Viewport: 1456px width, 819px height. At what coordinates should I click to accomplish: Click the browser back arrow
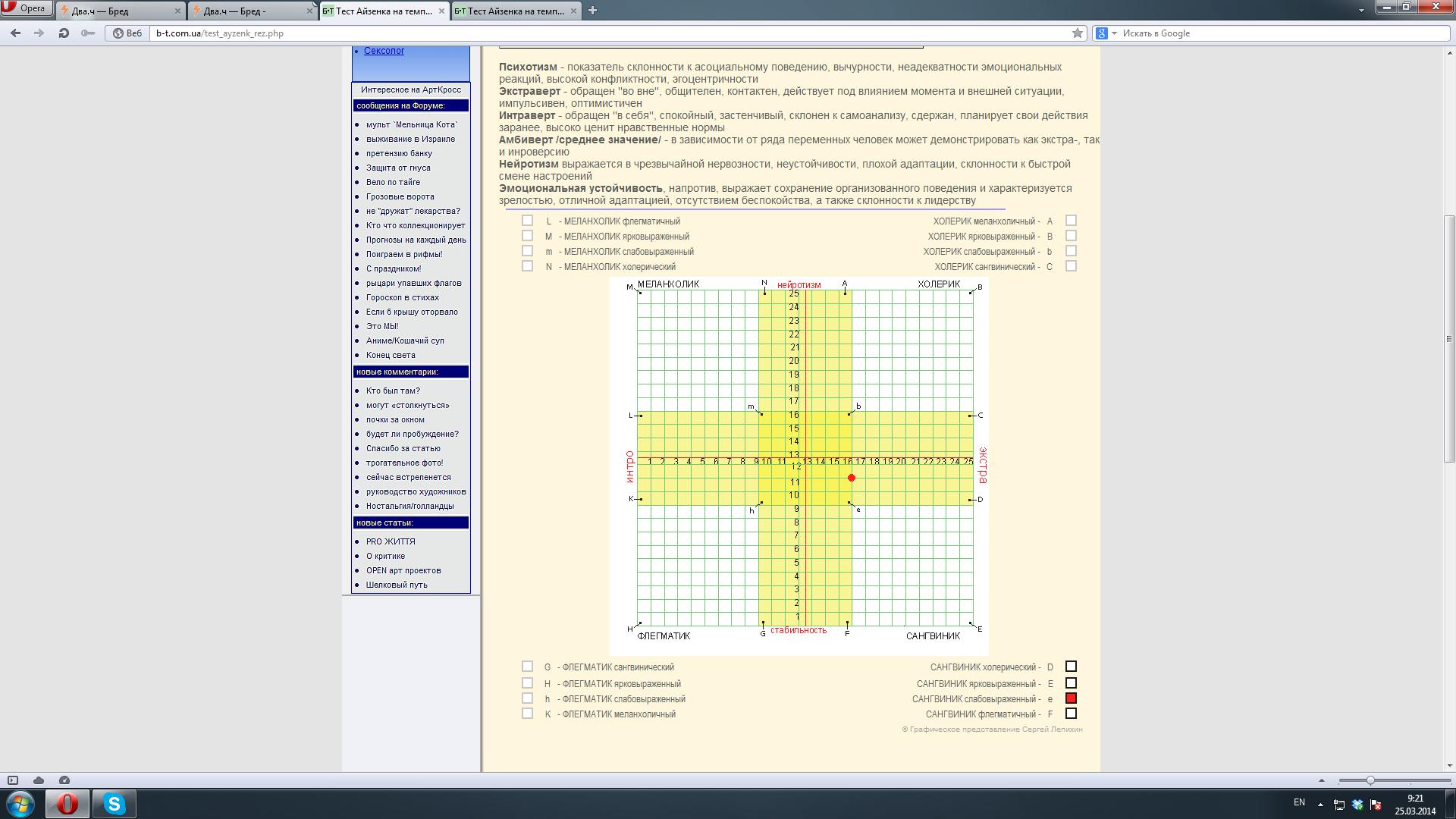(x=15, y=33)
